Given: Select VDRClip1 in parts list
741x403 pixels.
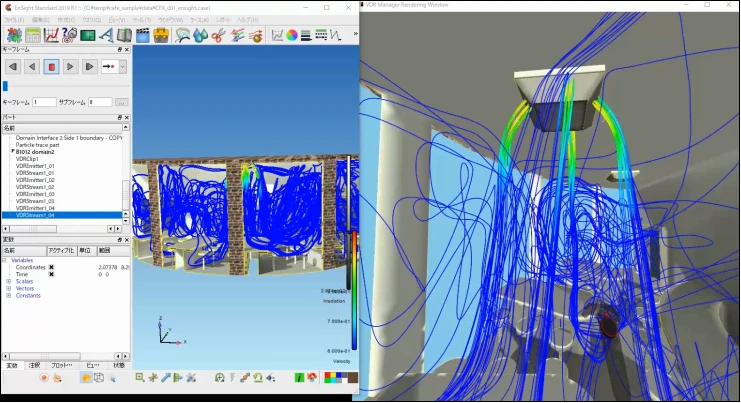Looking at the screenshot, I should (27, 159).
